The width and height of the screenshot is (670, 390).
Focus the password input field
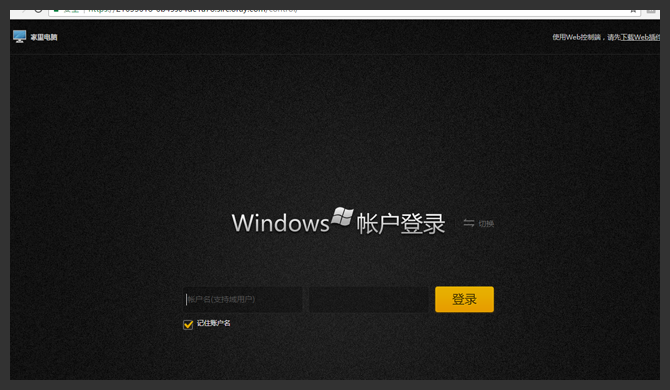[x=369, y=299]
